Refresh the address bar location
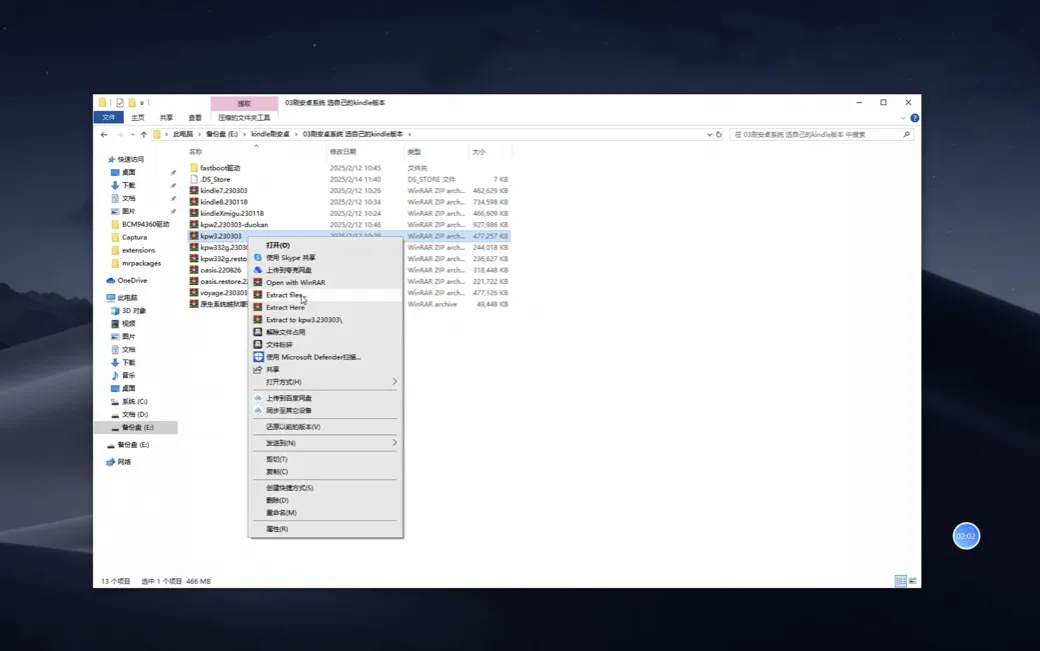The width and height of the screenshot is (1040, 651). click(x=718, y=135)
